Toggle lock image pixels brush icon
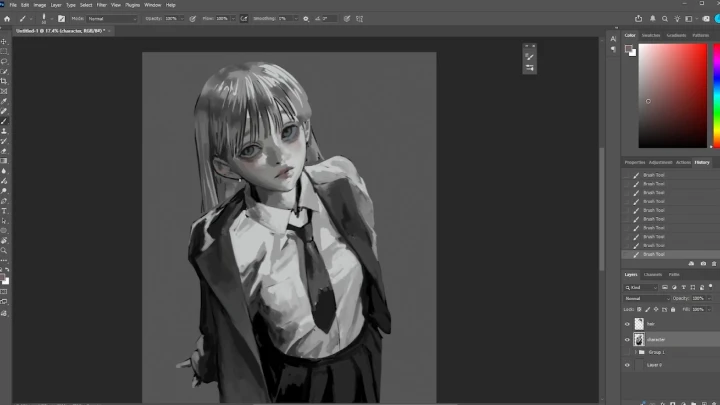Viewport: 720px width, 405px height. pyautogui.click(x=648, y=309)
